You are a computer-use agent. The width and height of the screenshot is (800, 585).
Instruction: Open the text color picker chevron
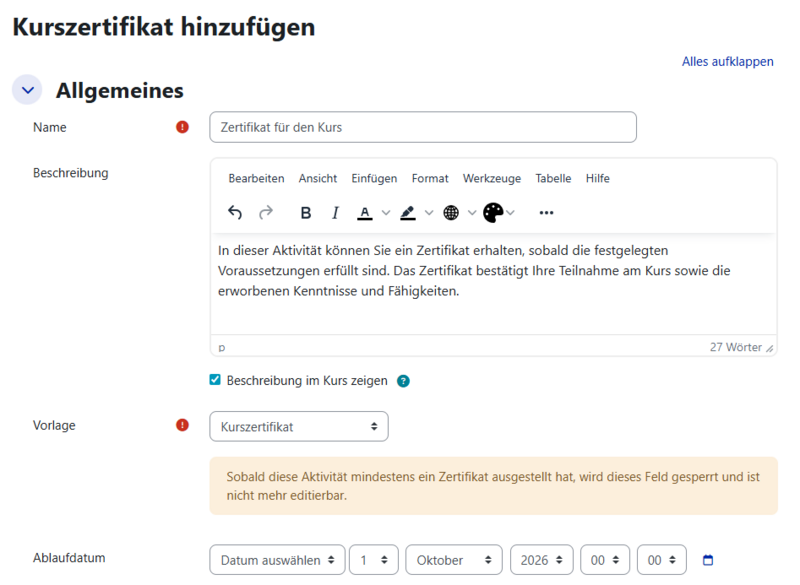[385, 212]
